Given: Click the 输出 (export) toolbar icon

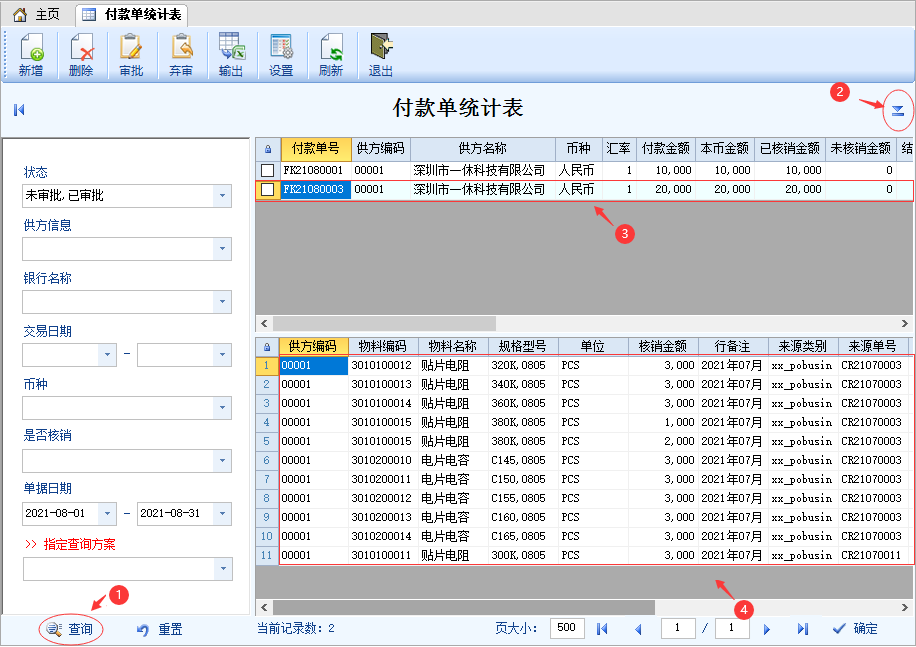Looking at the screenshot, I should [231, 55].
